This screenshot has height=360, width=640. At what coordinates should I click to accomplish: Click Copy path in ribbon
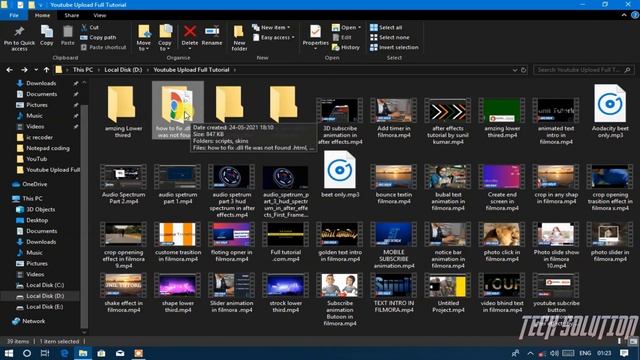(x=98, y=37)
